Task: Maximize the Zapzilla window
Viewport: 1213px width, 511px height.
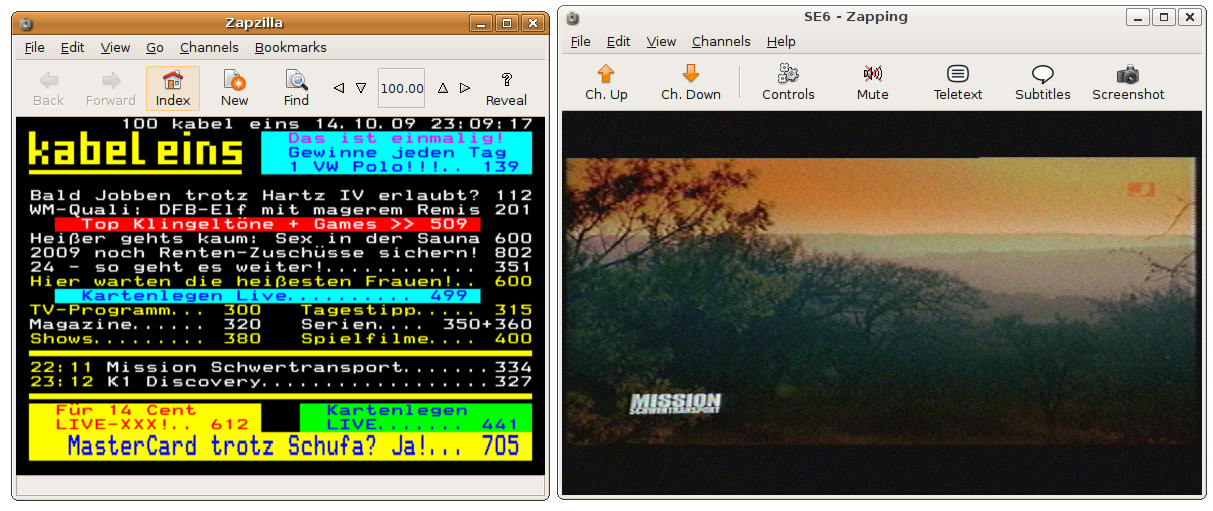Action: point(507,23)
